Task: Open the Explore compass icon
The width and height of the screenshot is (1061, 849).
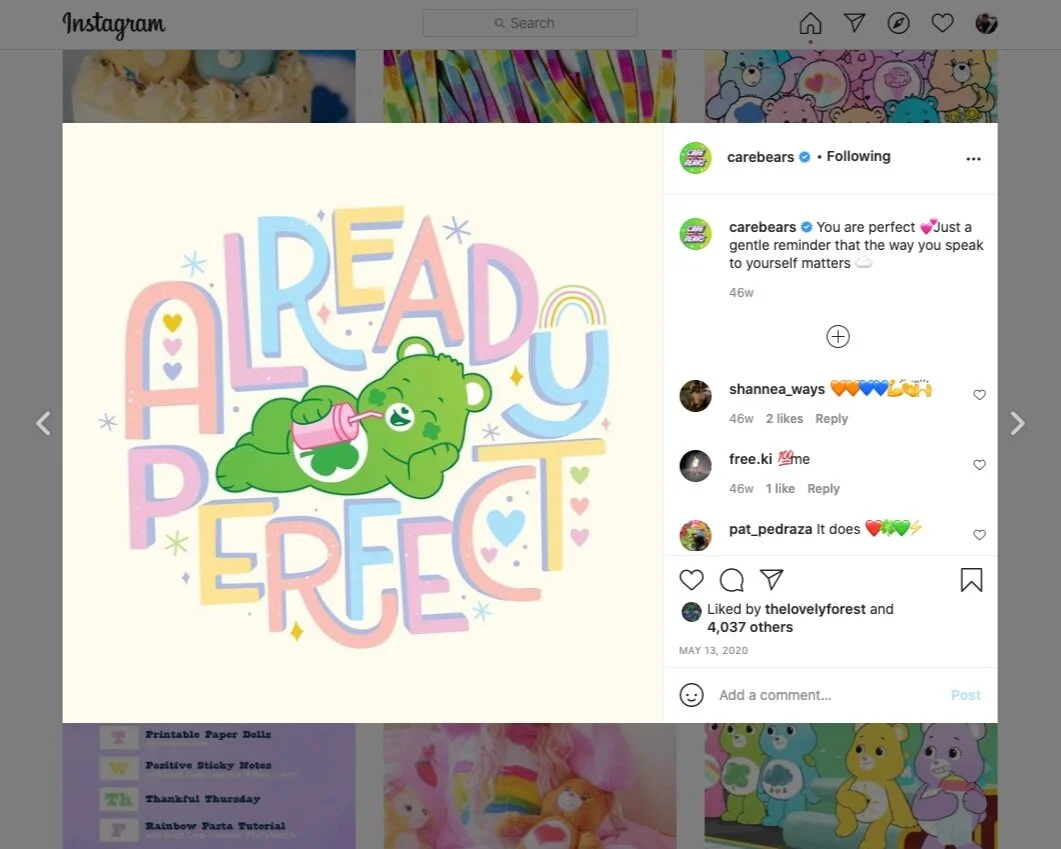Action: click(899, 24)
